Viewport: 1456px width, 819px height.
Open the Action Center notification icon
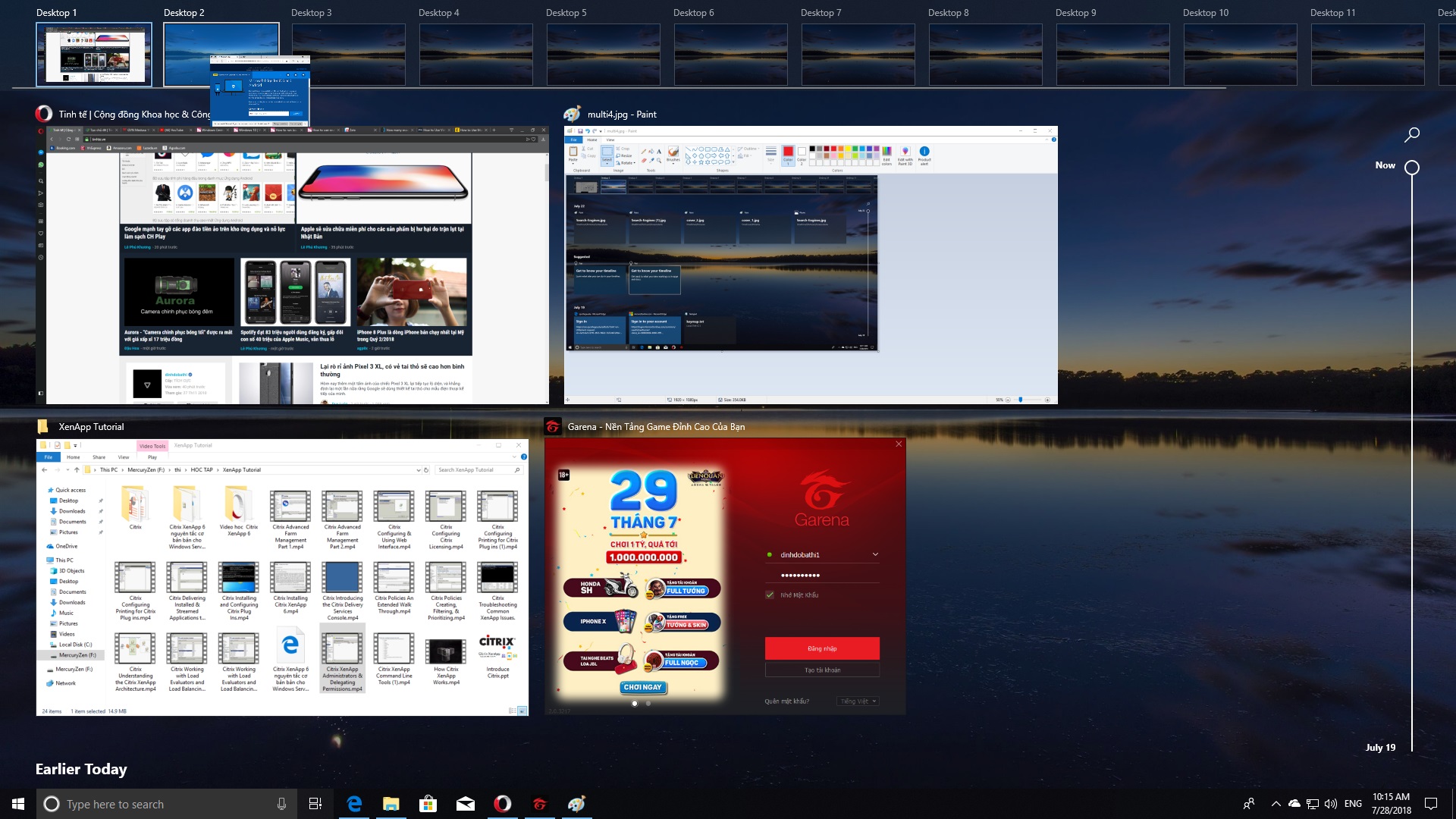1431,804
